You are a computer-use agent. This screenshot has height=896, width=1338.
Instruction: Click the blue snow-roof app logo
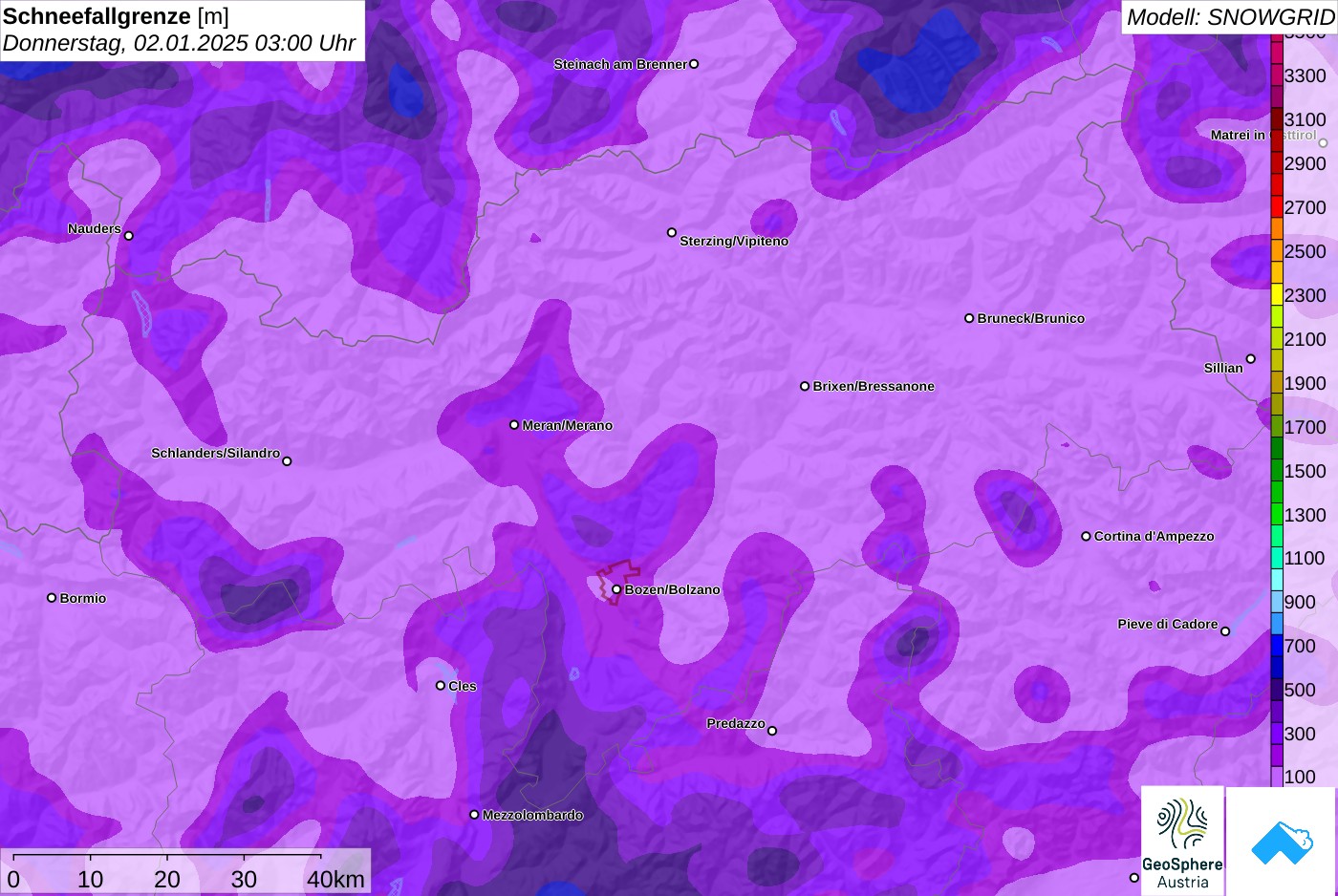click(1282, 841)
